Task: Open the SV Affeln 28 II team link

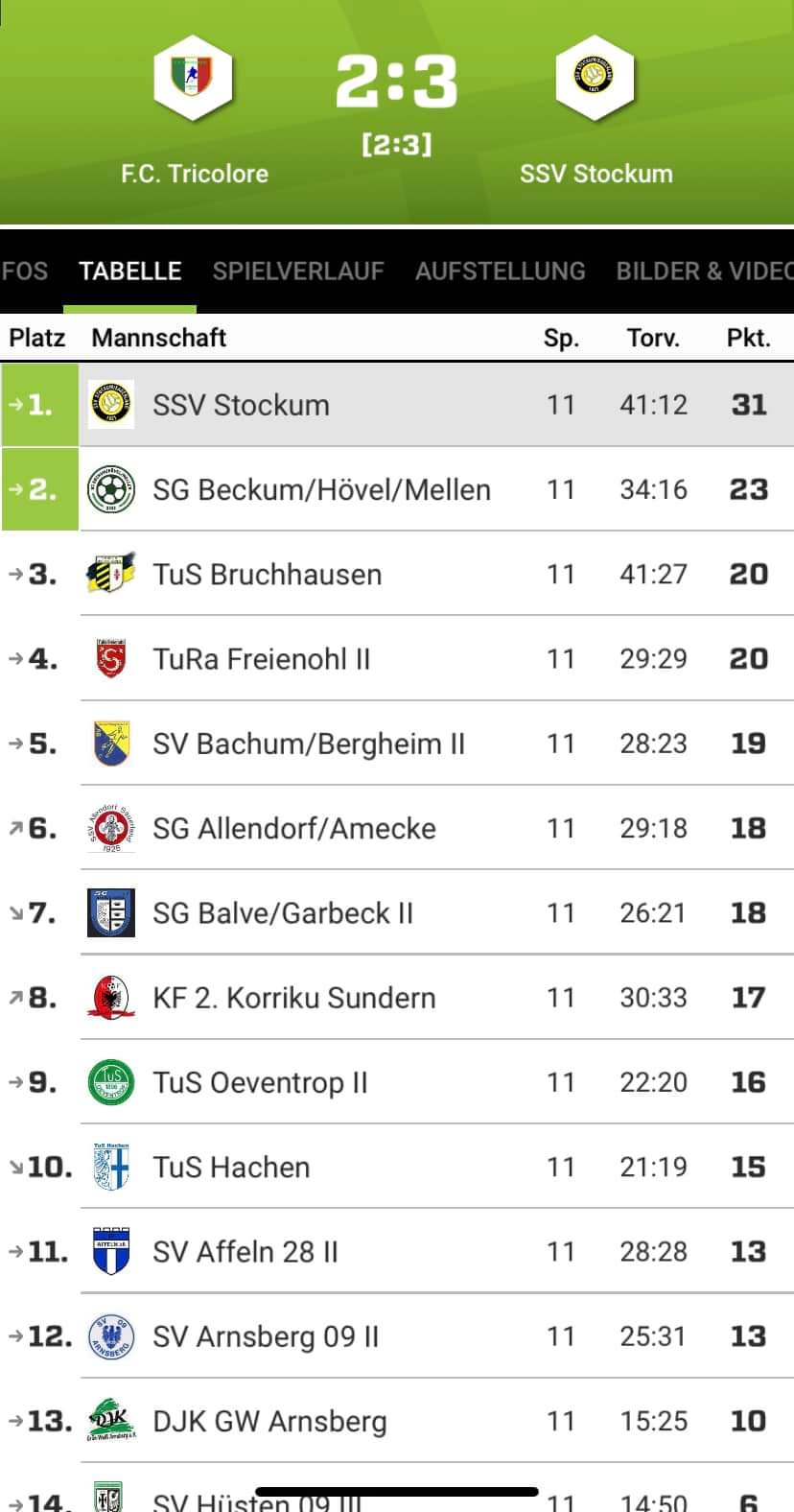Action: (245, 1252)
